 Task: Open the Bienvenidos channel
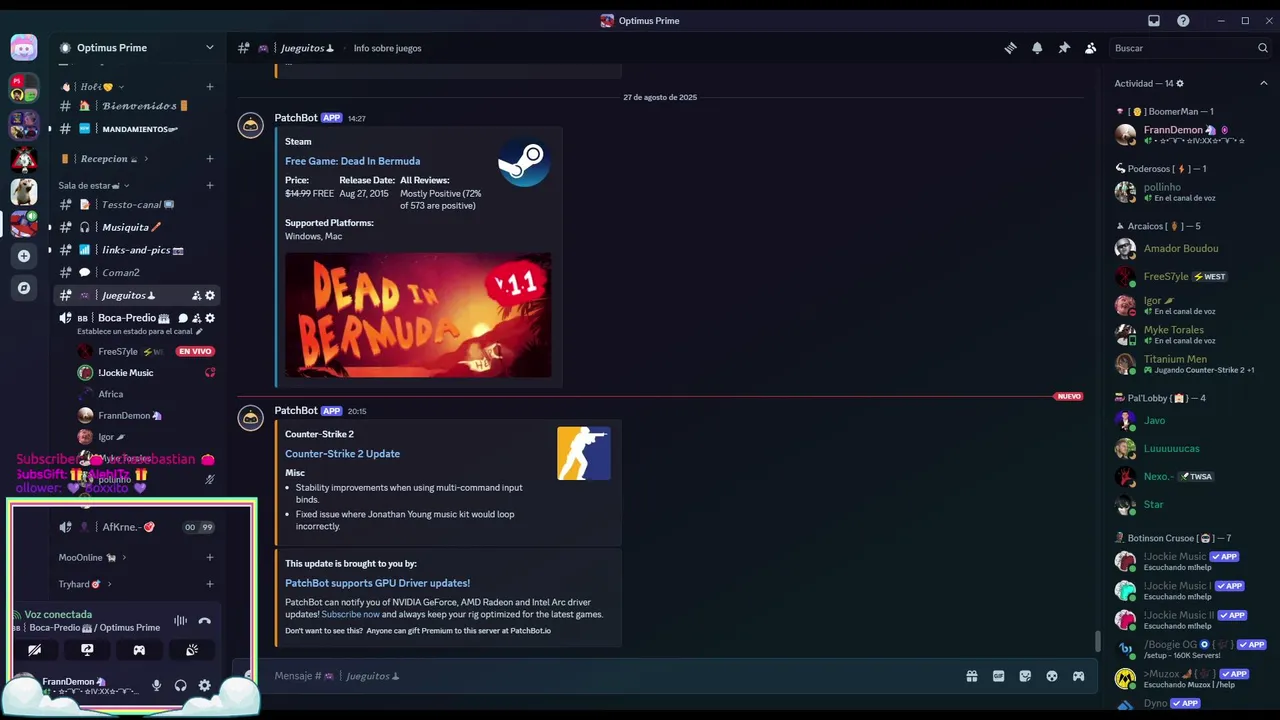137,106
